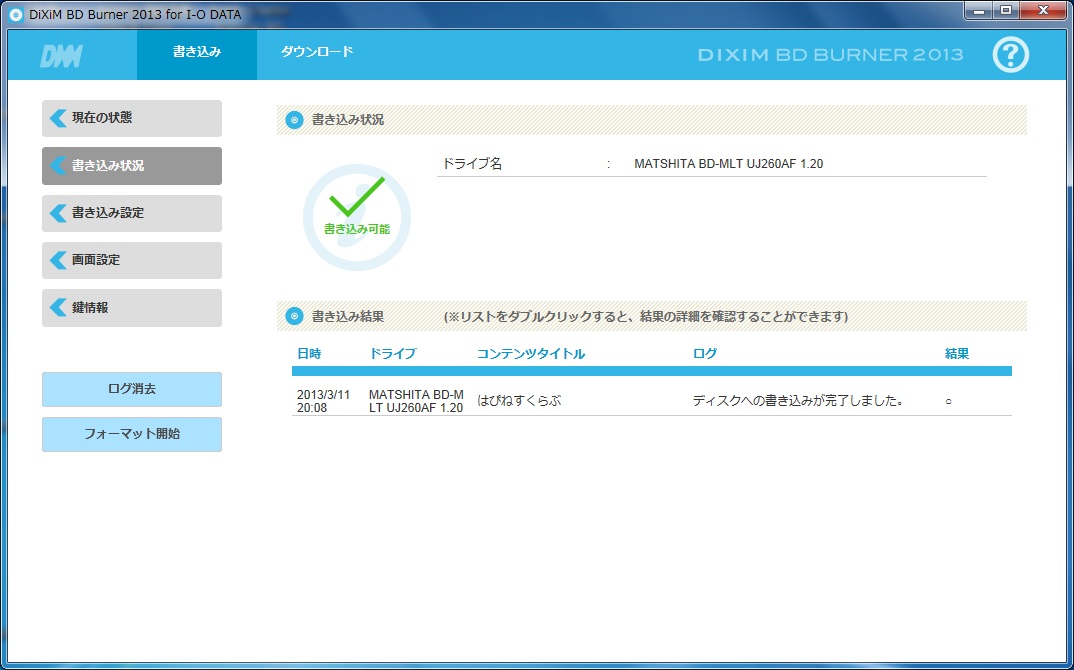Switch to the ダウンロード tab
This screenshot has width=1074, height=670.
pyautogui.click(x=316, y=51)
